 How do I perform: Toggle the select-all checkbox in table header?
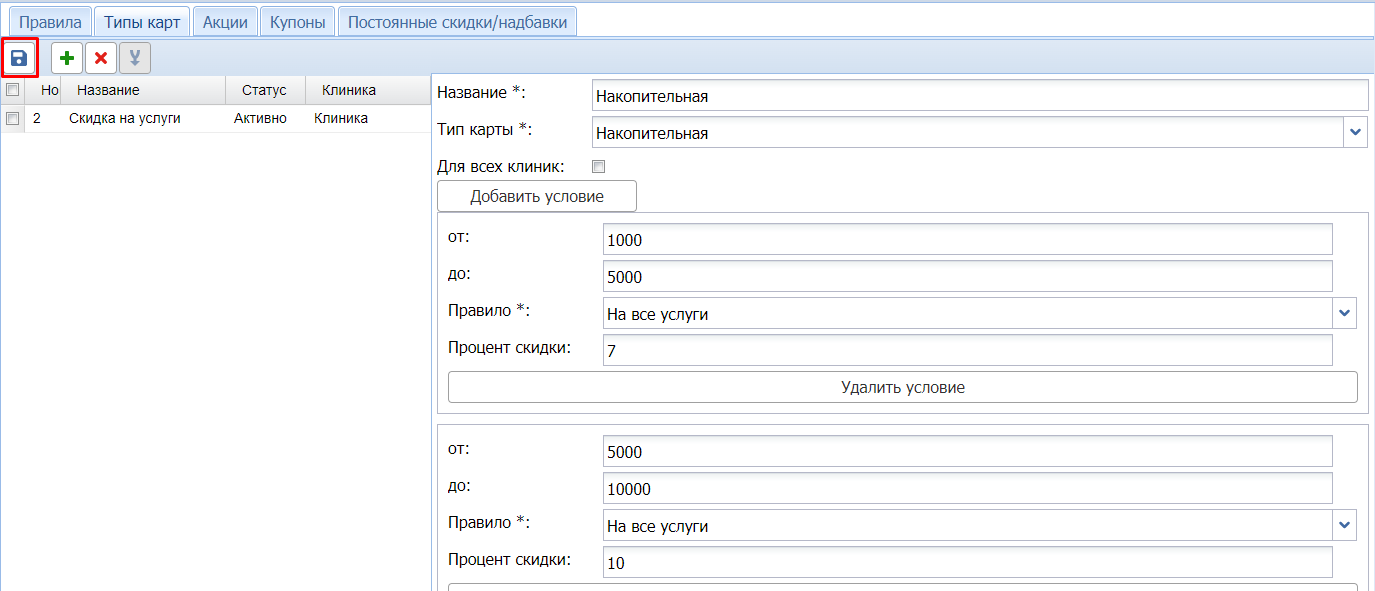click(x=13, y=90)
